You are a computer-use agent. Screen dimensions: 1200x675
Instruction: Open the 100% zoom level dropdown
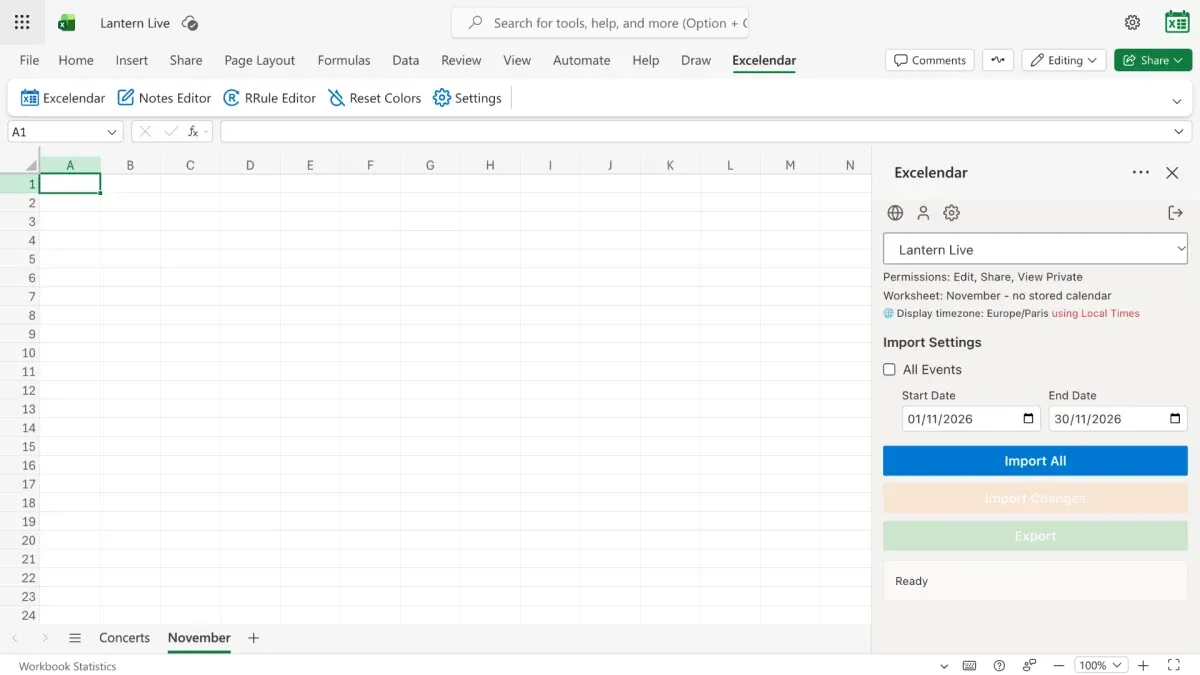tap(1101, 665)
